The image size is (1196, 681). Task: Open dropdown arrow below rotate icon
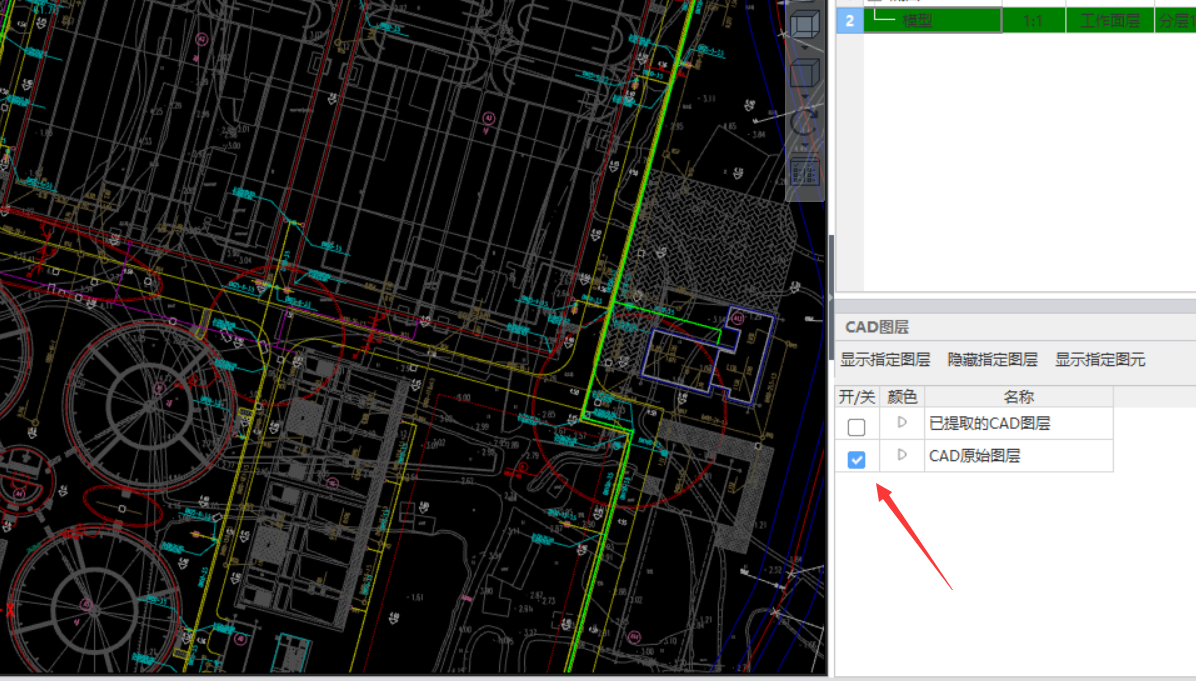[x=805, y=146]
